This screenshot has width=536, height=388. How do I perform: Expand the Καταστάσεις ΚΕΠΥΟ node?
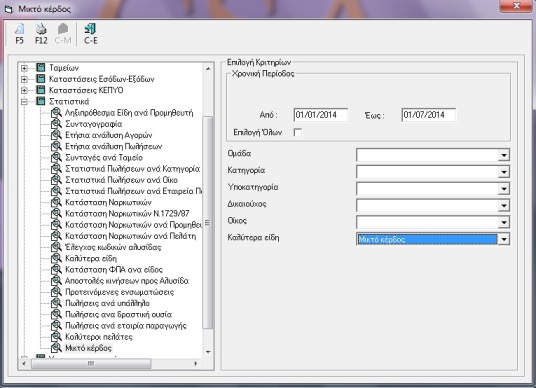[24, 91]
